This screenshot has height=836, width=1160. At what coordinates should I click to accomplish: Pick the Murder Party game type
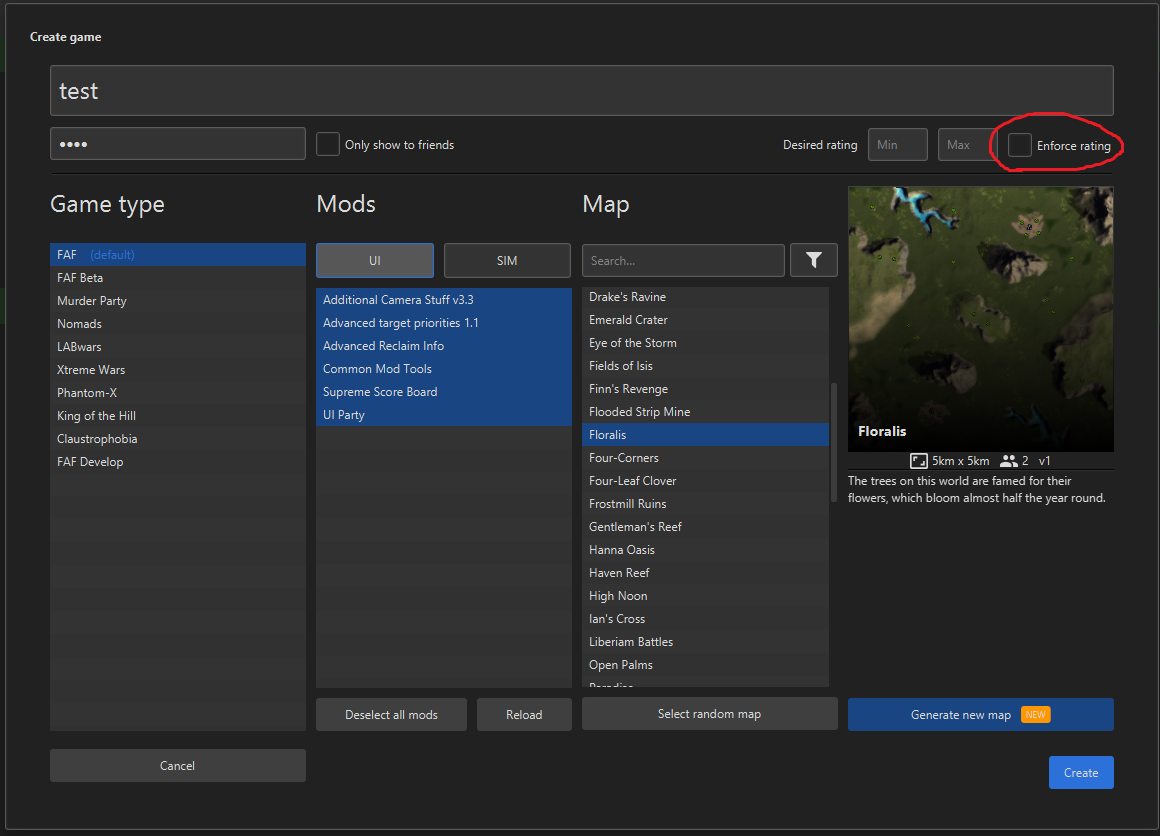tap(178, 300)
